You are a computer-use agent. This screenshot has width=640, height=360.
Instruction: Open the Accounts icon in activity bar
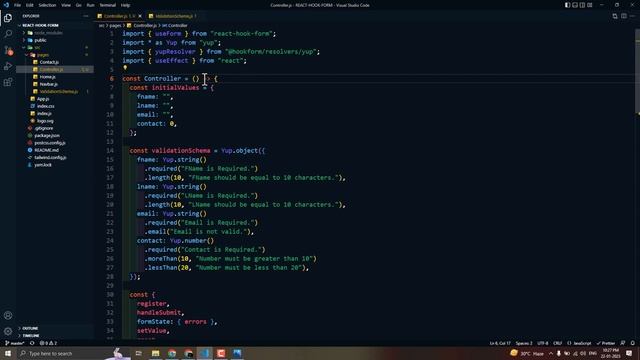(x=8, y=315)
